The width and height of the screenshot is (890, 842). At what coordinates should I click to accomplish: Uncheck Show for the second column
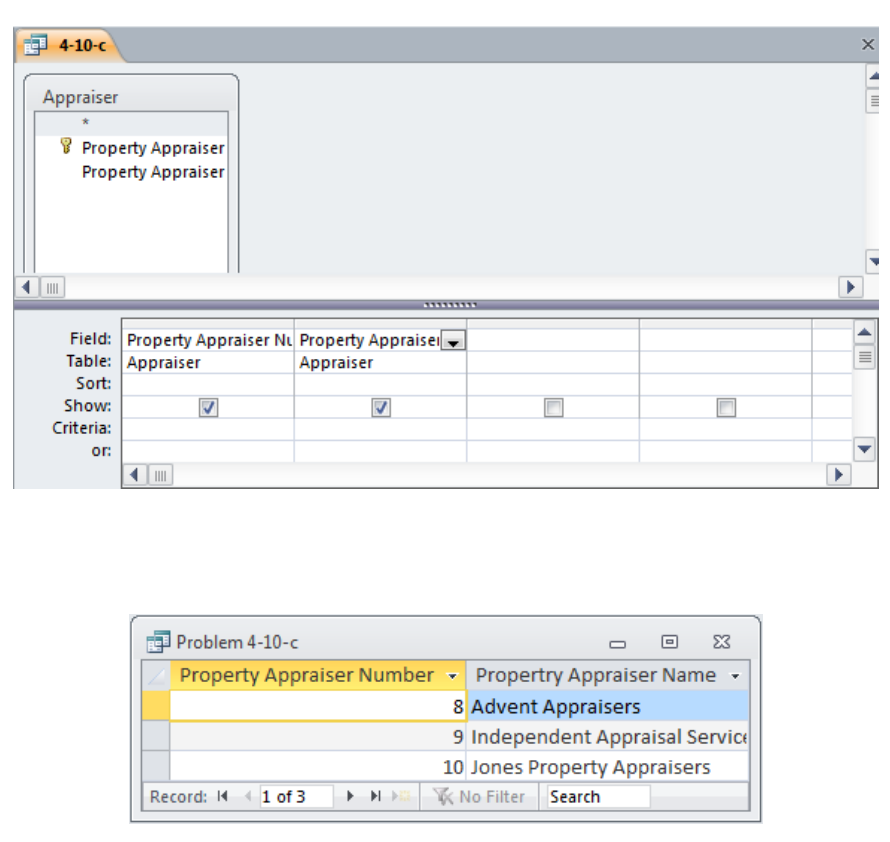[x=381, y=408]
